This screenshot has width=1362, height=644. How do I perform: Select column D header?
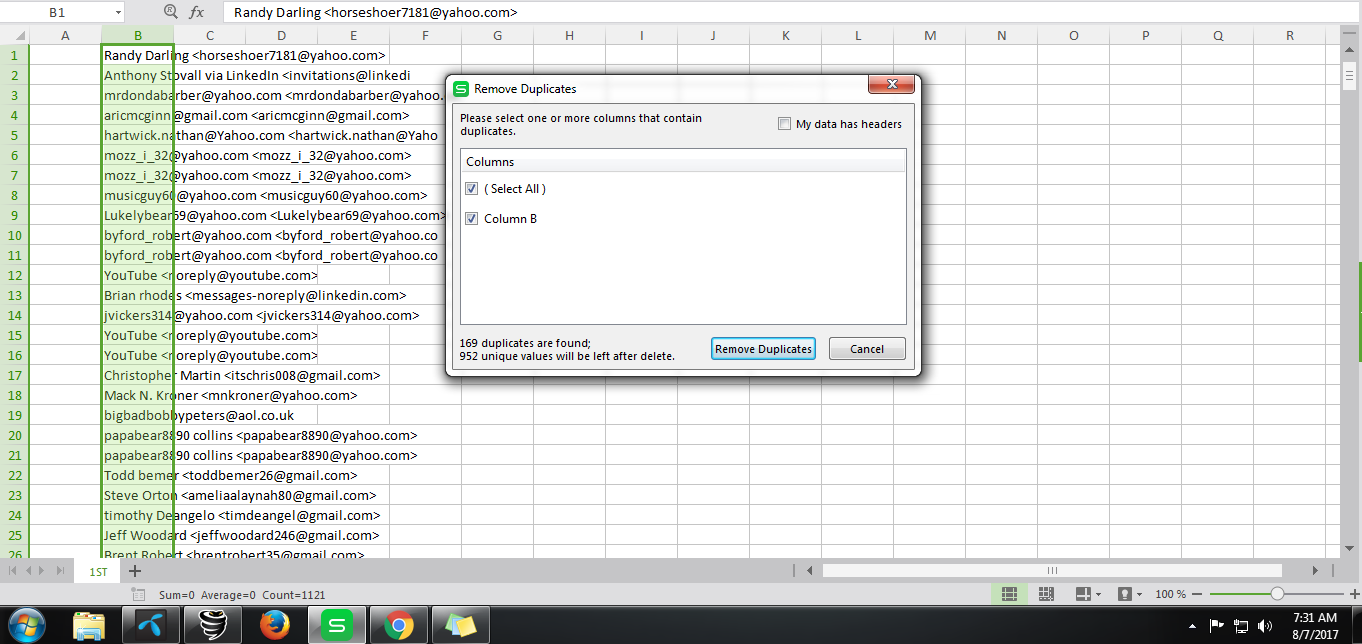282,36
